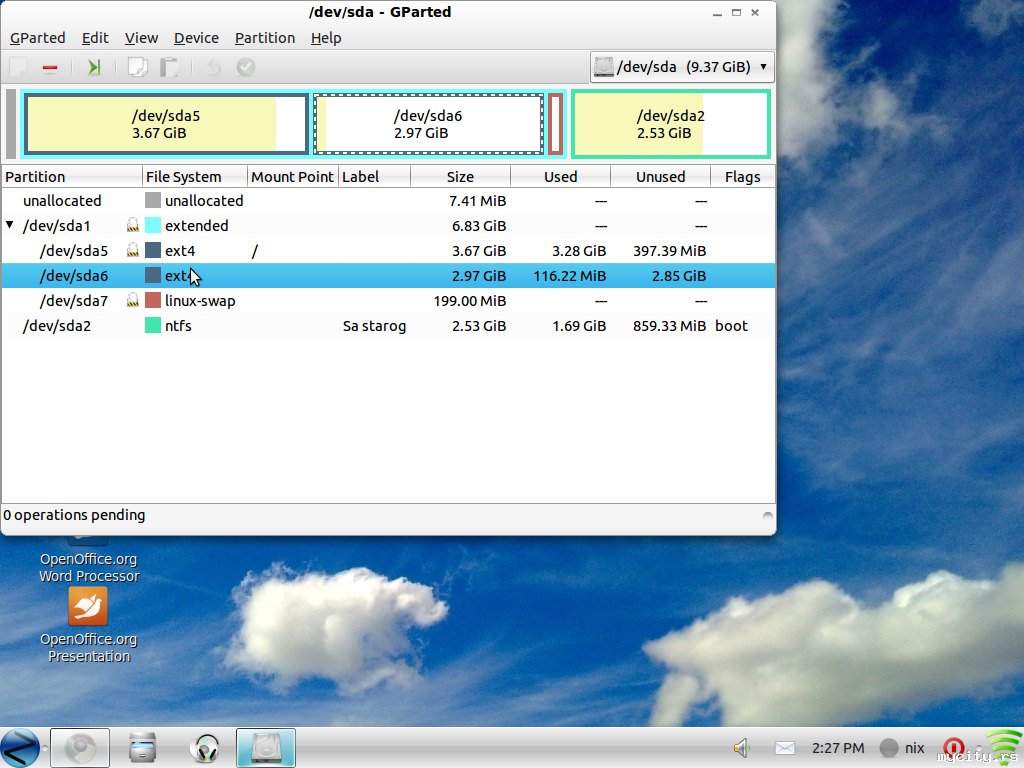The height and width of the screenshot is (768, 1024).
Task: Click the lock icon on the /dev/sda1 row
Action: click(x=133, y=225)
